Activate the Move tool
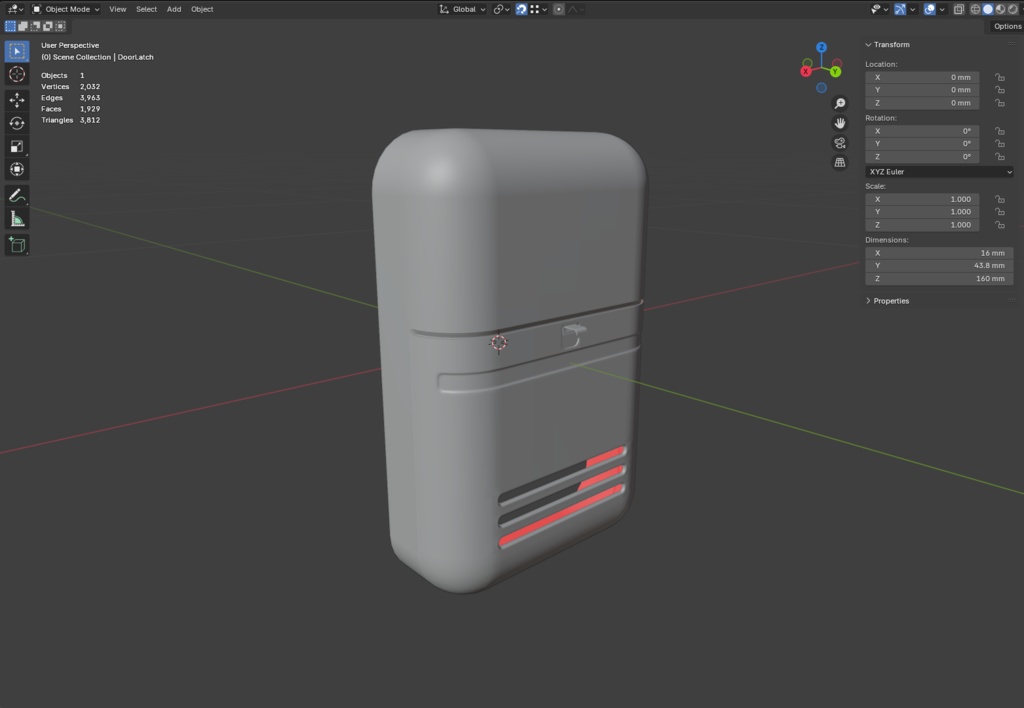The width and height of the screenshot is (1024, 708). tap(17, 100)
